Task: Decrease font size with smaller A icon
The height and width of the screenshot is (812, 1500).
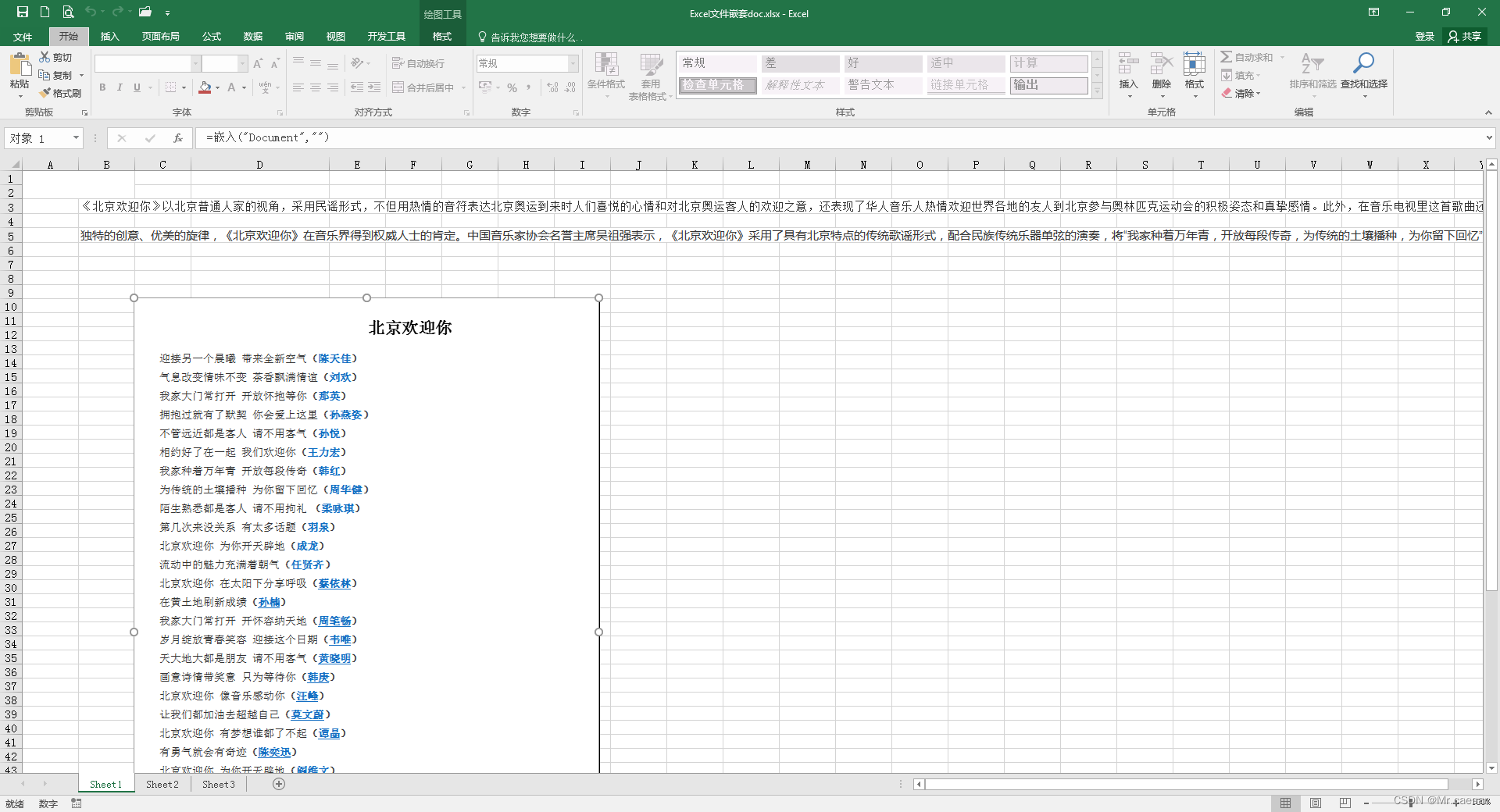Action: click(x=275, y=63)
